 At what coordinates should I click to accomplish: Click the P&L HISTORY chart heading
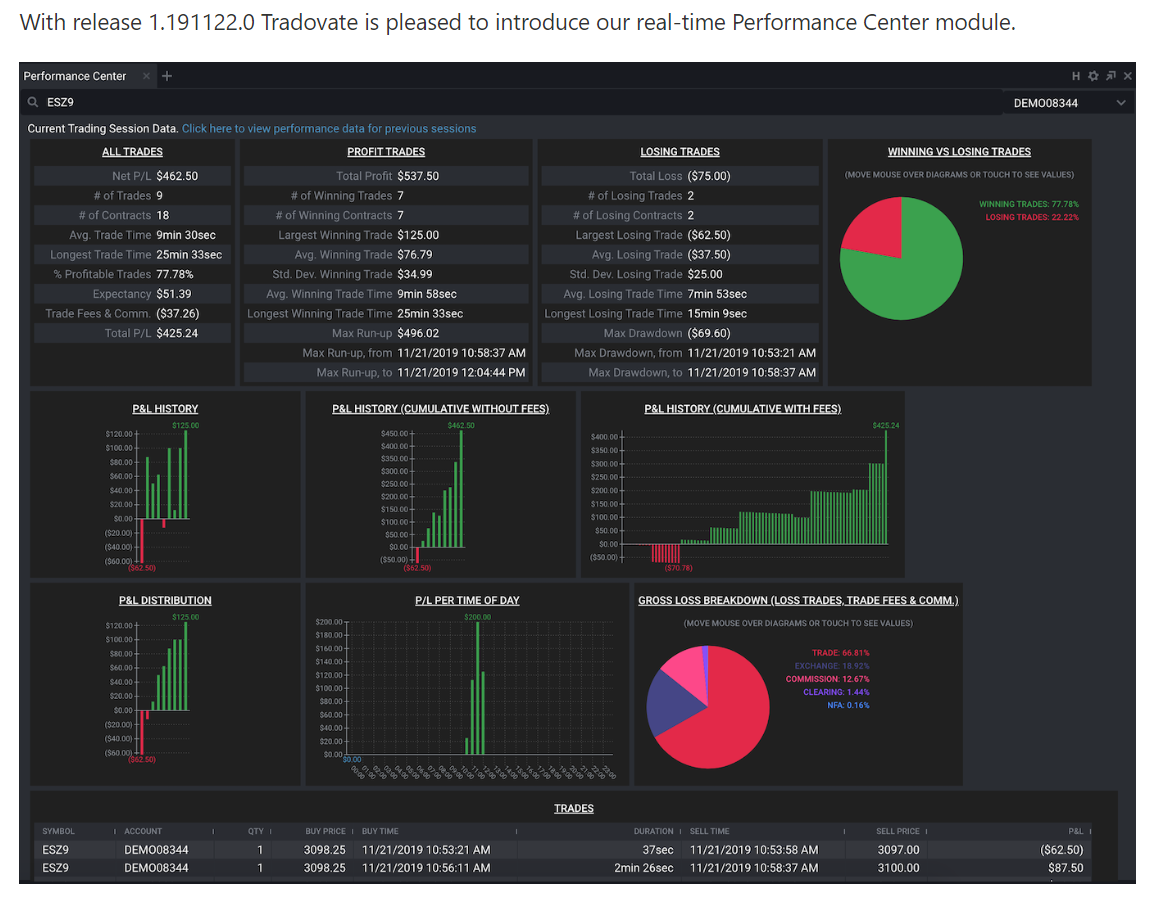pyautogui.click(x=165, y=409)
